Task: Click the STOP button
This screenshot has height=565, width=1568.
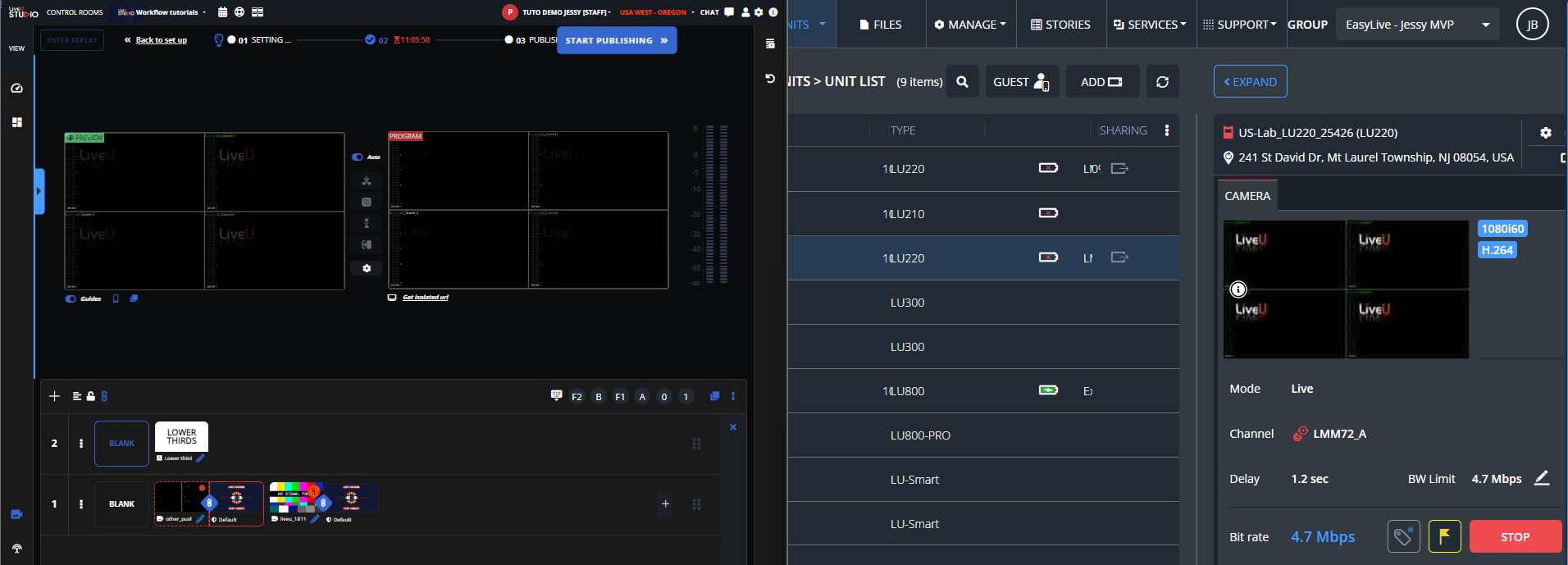Action: [x=1516, y=536]
